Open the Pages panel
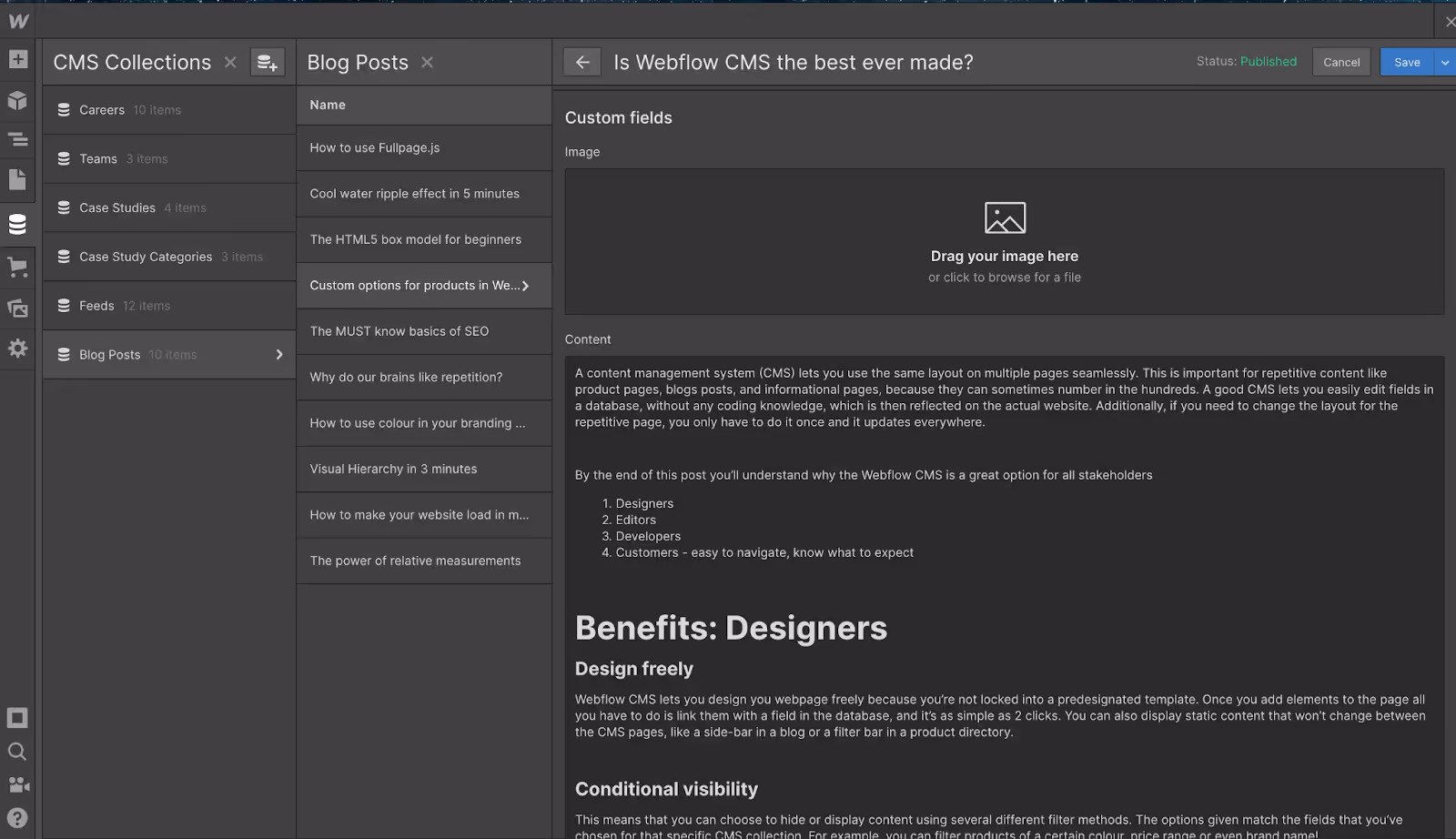The height and width of the screenshot is (839, 1456). click(x=17, y=179)
